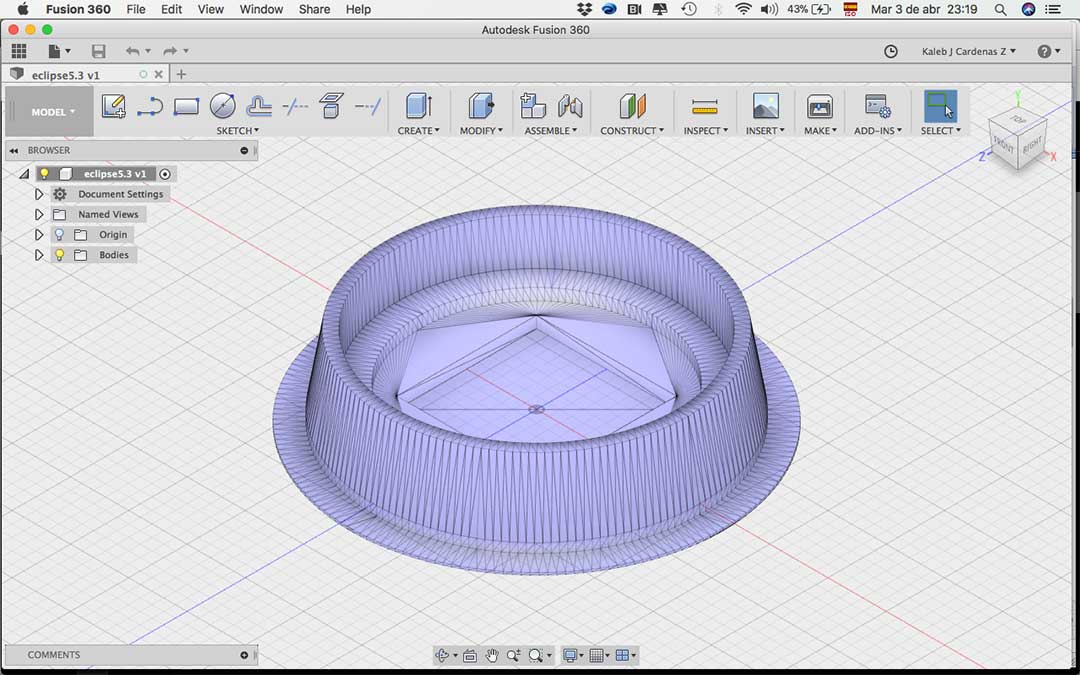Activate the Pan hand tool
The image size is (1080, 675).
(x=492, y=655)
